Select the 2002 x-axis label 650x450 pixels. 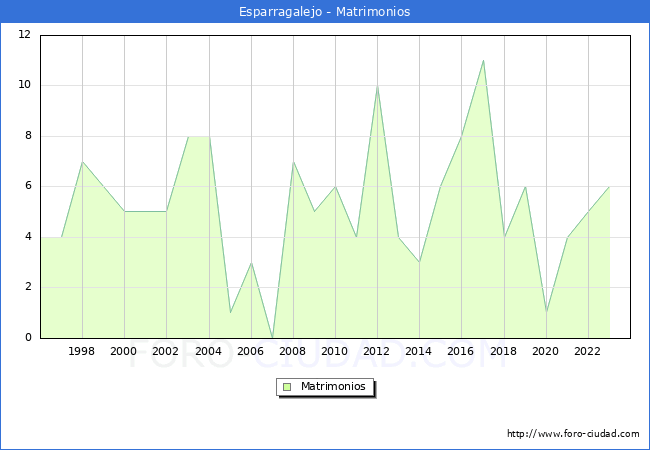point(165,351)
